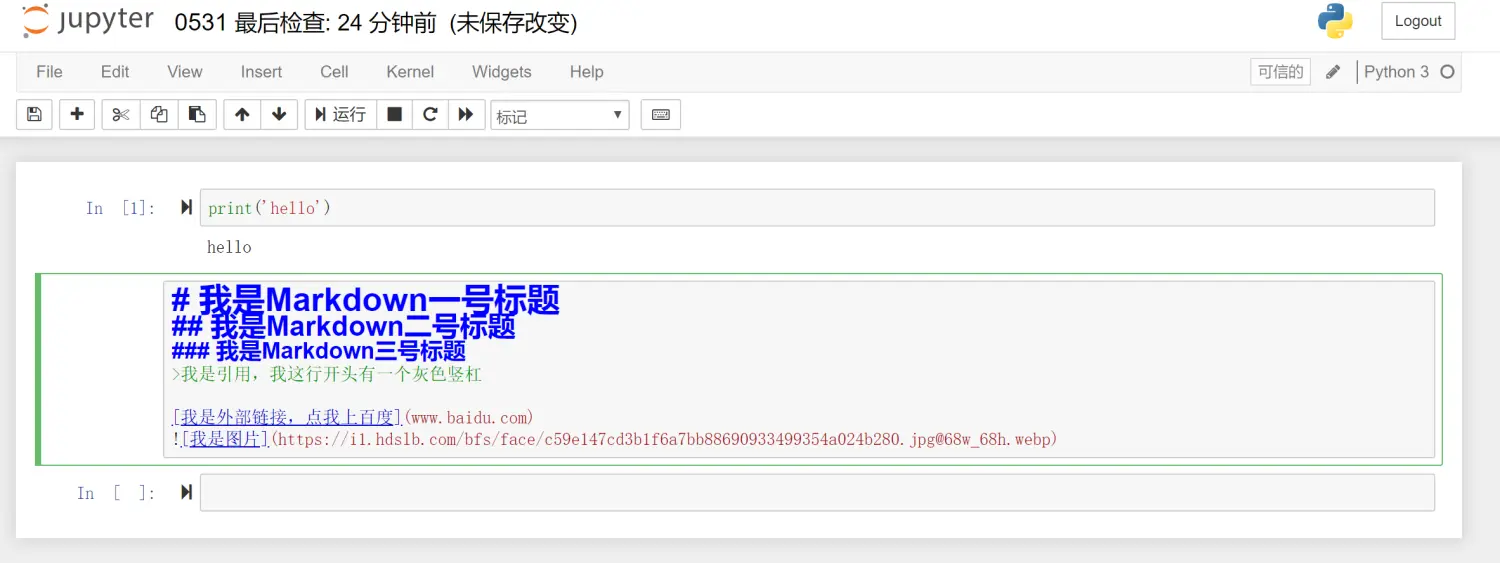Image resolution: width=1500 pixels, height=563 pixels.
Task: Click the kernel idle circle indicator
Action: pyautogui.click(x=1447, y=72)
